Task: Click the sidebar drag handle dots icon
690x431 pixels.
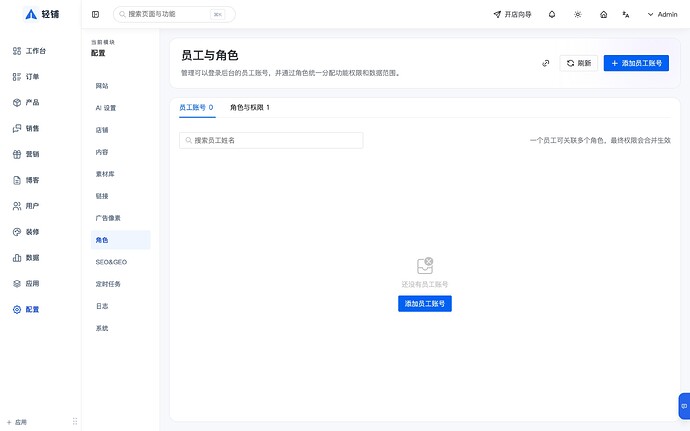Action: tap(75, 421)
